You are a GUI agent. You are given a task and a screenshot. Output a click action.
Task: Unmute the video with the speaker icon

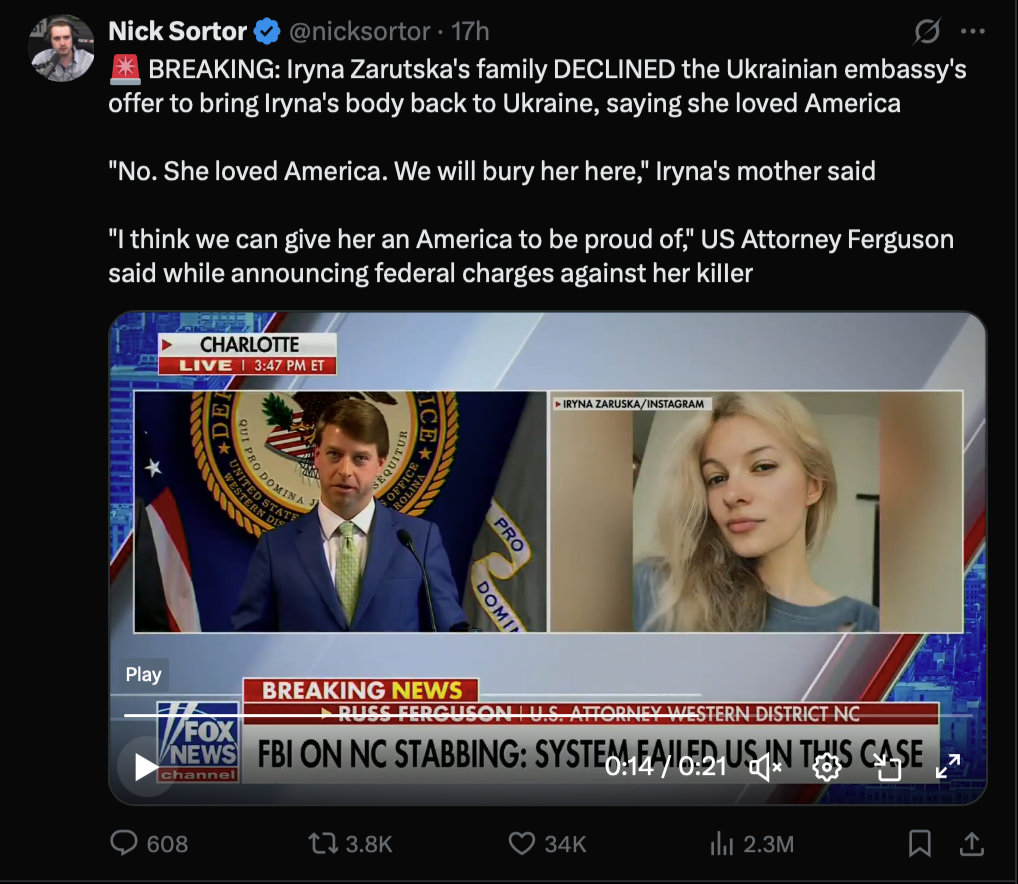tap(766, 767)
